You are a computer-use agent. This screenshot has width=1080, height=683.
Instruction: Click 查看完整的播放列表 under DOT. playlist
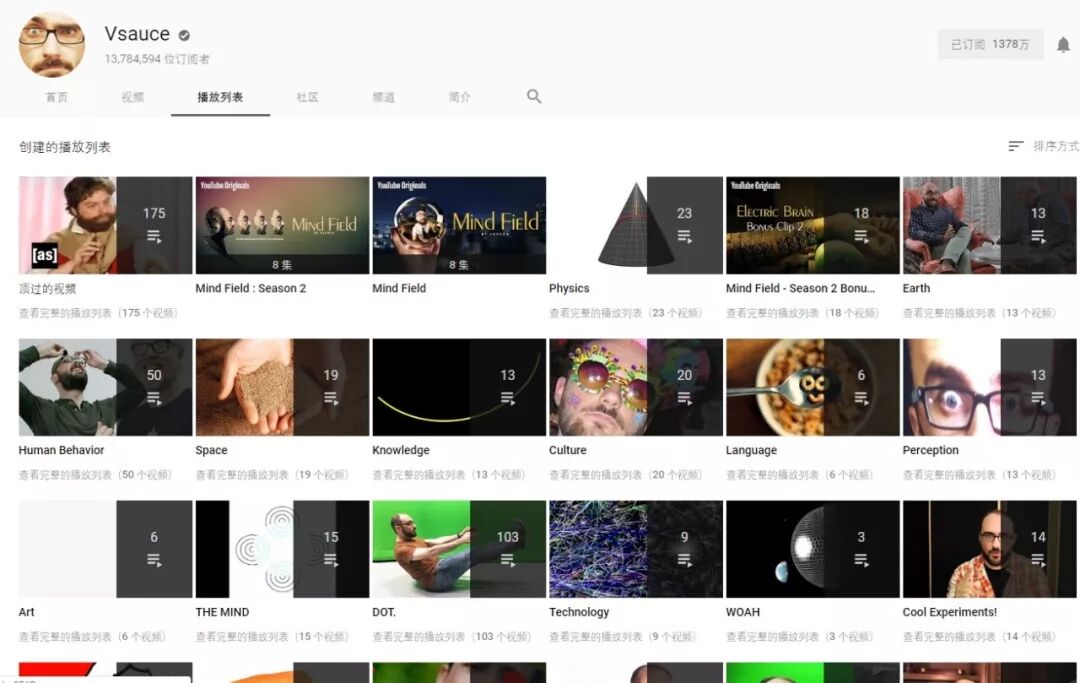[x=418, y=634]
